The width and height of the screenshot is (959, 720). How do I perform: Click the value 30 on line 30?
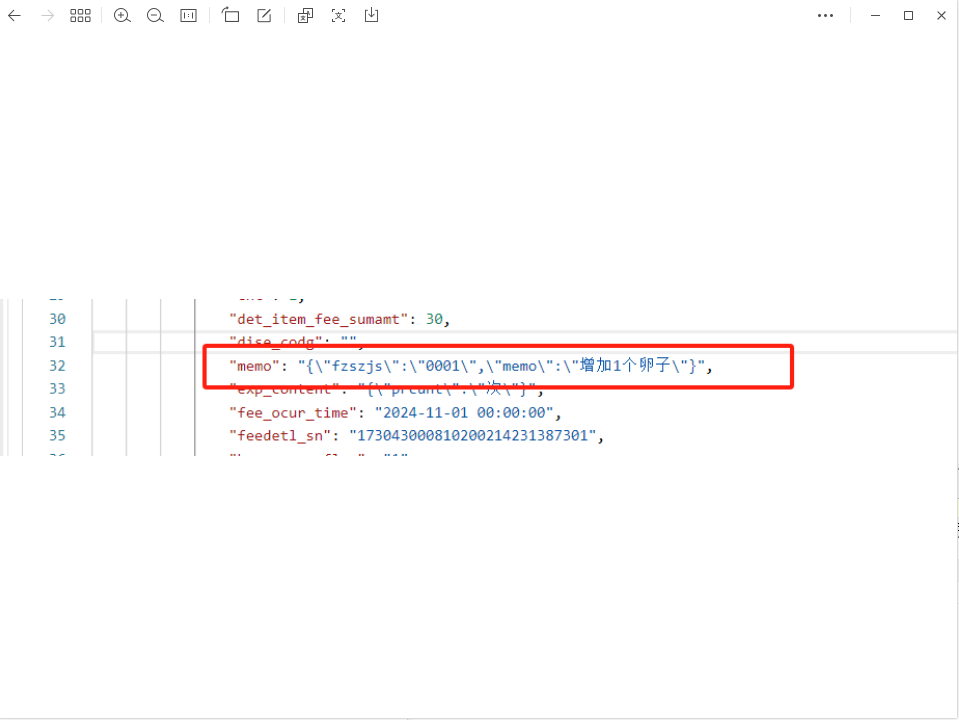coord(434,319)
